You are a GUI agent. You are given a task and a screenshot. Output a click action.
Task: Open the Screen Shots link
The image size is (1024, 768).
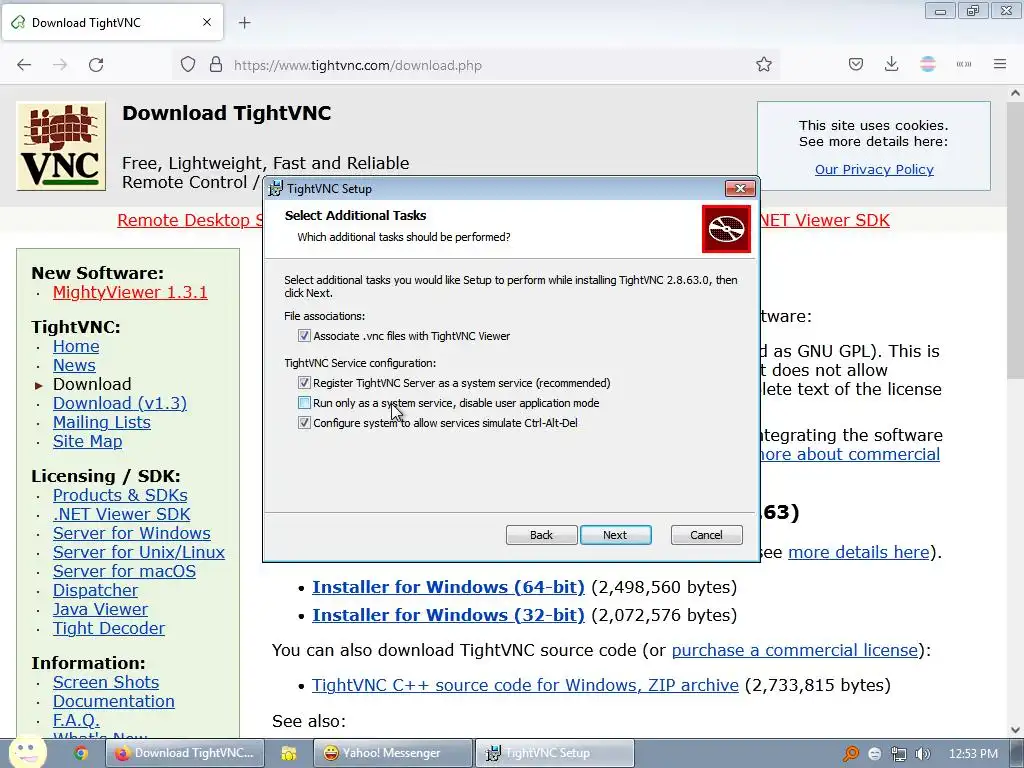point(106,682)
